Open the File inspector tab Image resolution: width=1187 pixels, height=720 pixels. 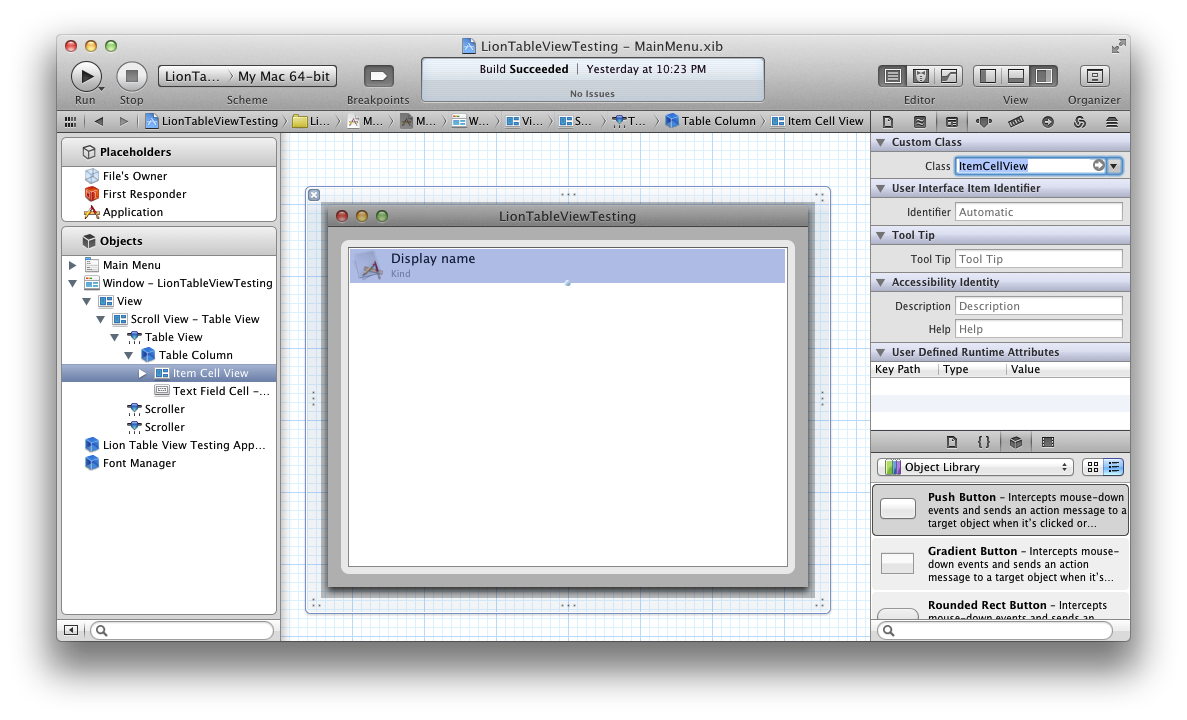coord(888,122)
